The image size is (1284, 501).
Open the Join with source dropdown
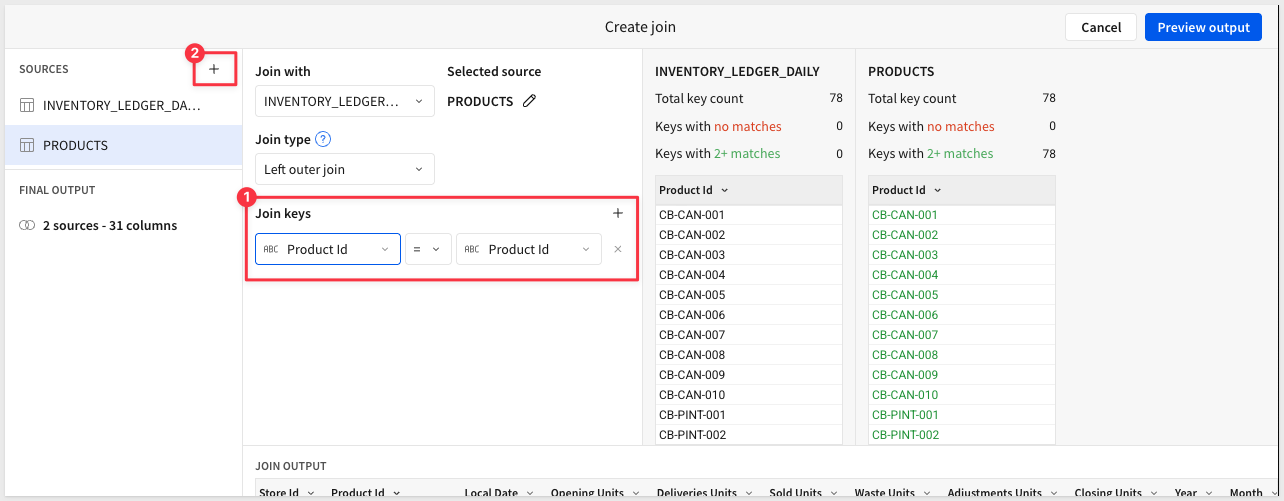coord(344,101)
